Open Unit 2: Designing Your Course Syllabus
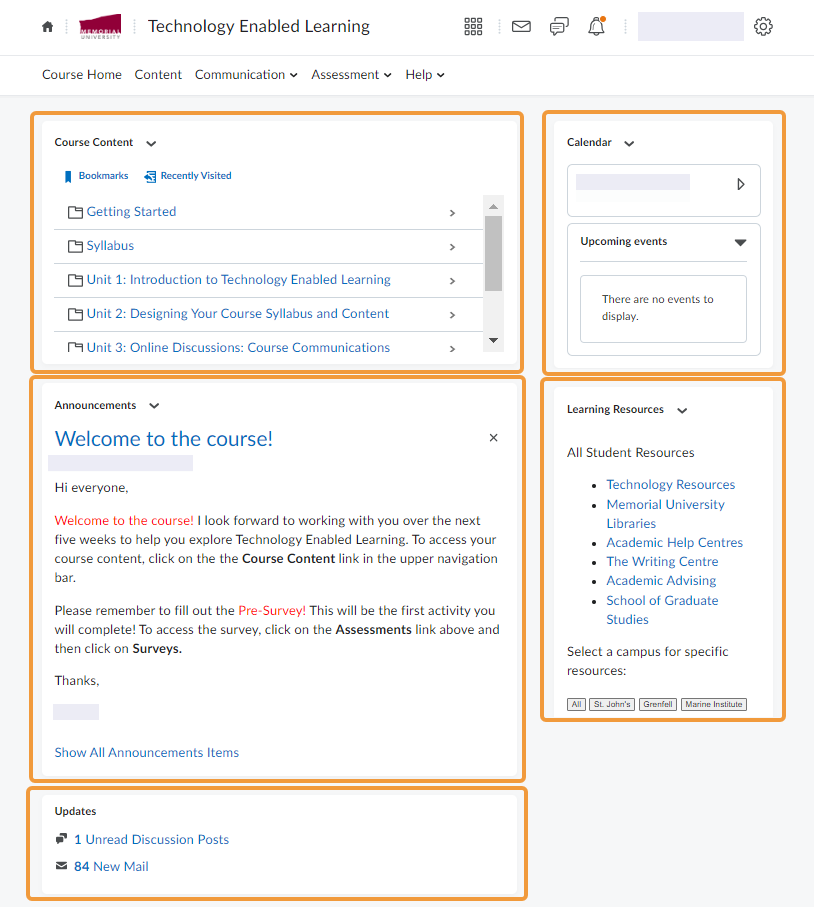 click(238, 314)
